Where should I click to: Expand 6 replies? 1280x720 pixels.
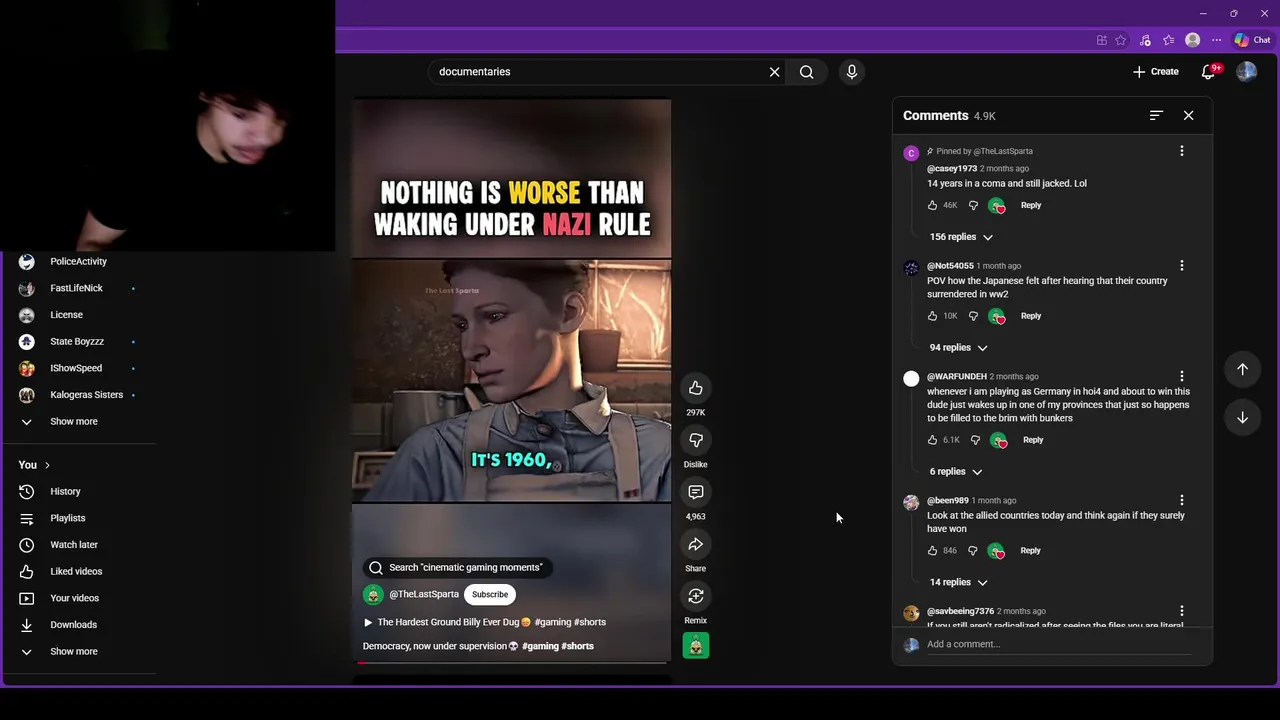[955, 472]
